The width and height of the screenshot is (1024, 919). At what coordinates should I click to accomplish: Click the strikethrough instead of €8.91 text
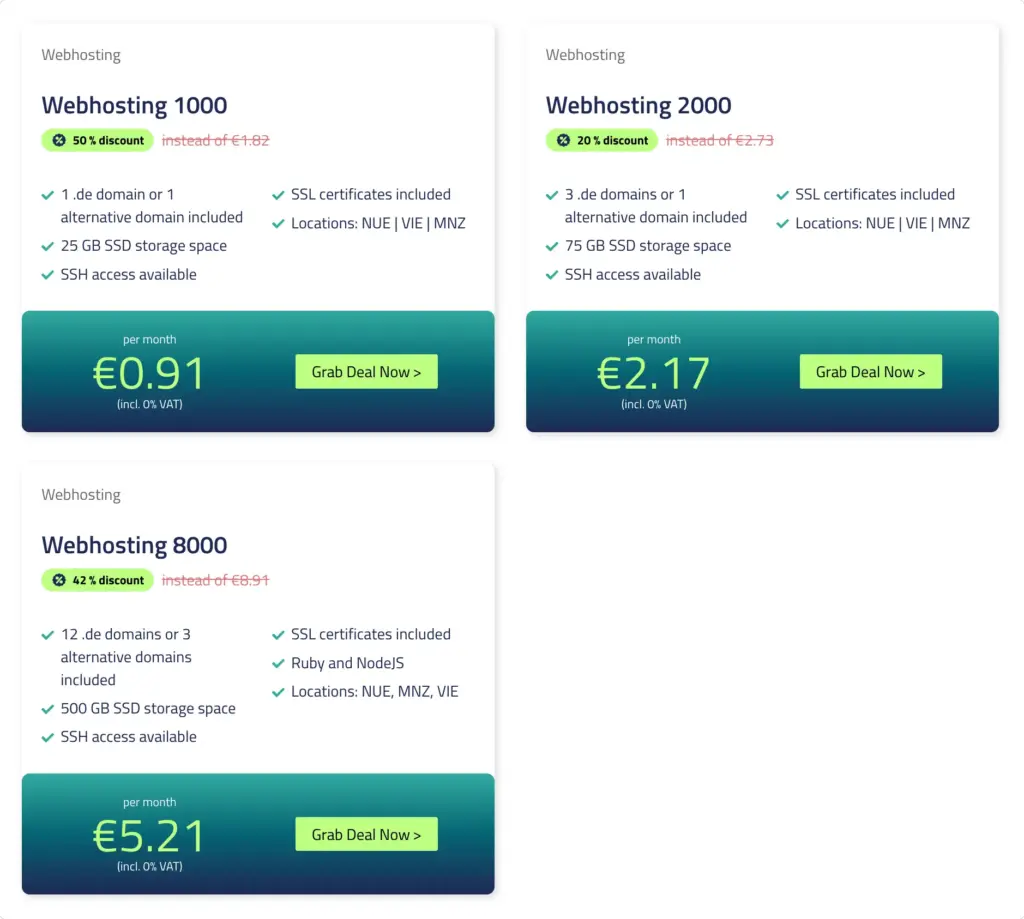point(216,580)
